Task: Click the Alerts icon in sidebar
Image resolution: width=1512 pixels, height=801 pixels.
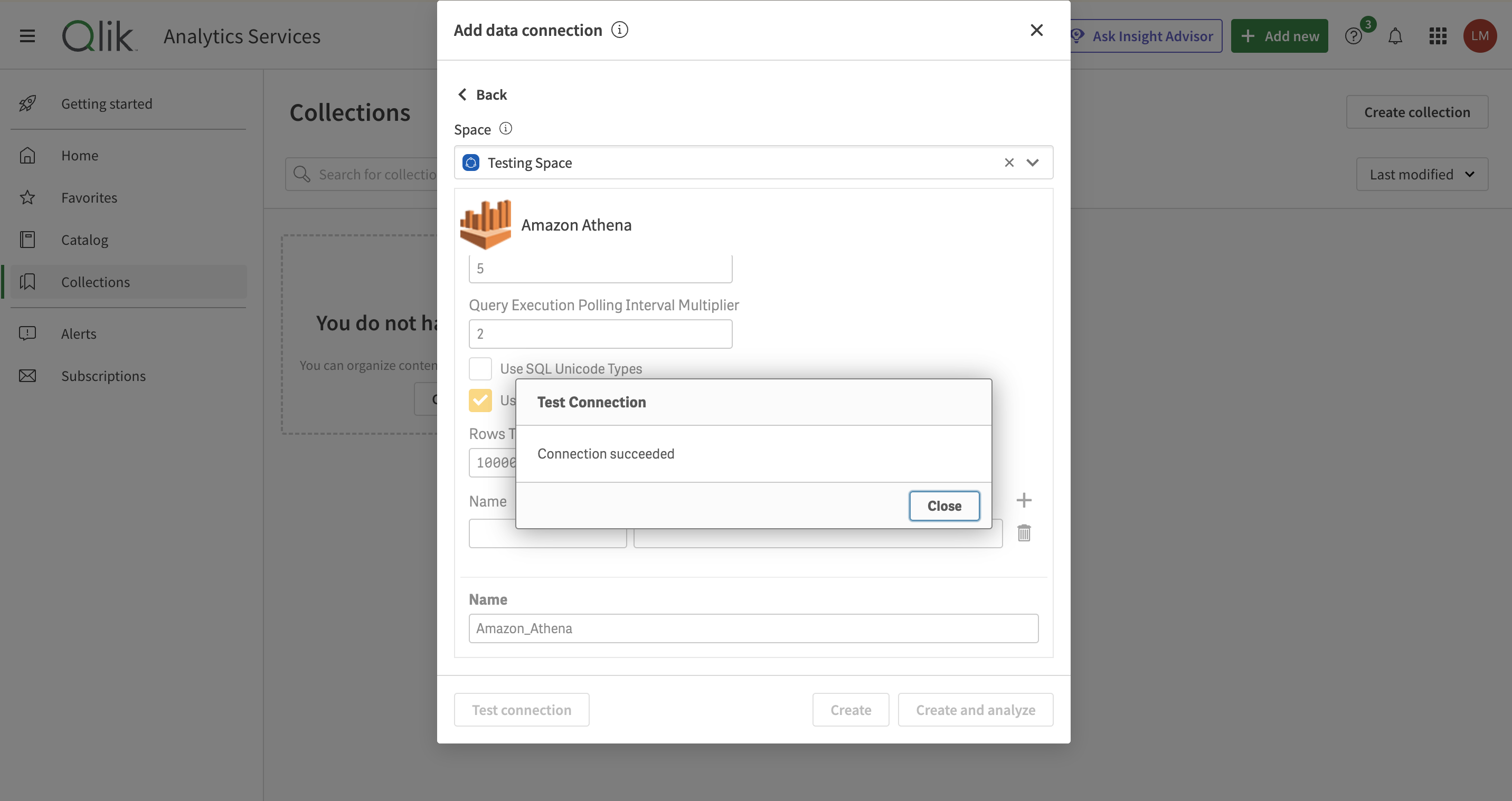Action: point(27,334)
